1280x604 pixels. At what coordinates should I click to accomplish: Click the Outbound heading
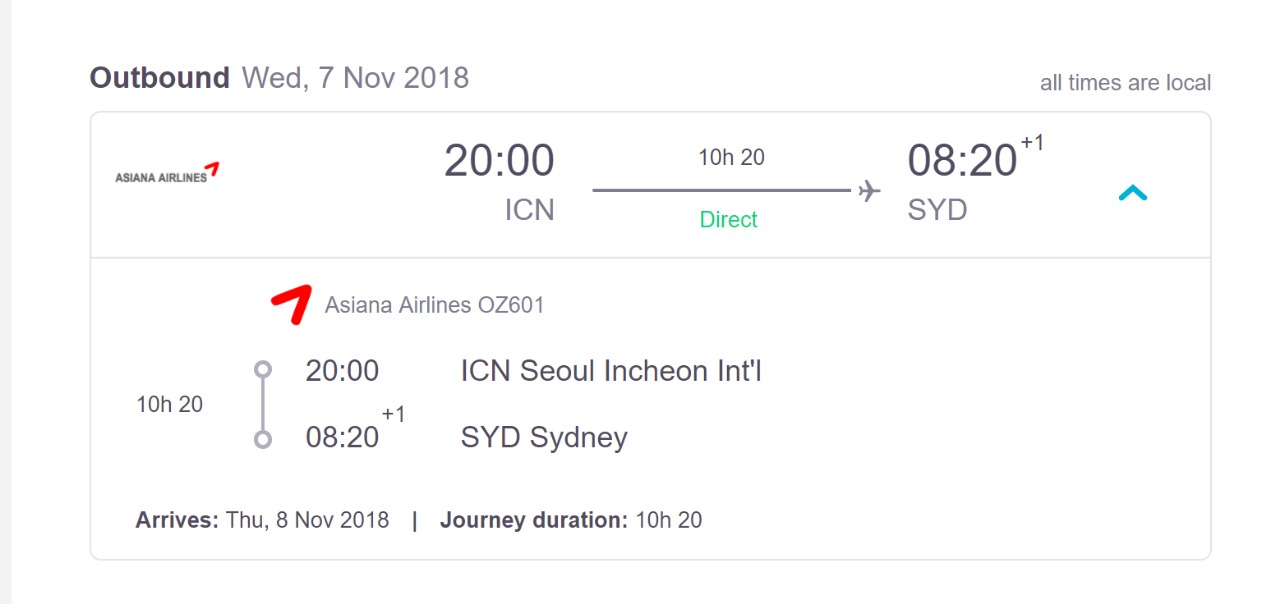click(160, 78)
